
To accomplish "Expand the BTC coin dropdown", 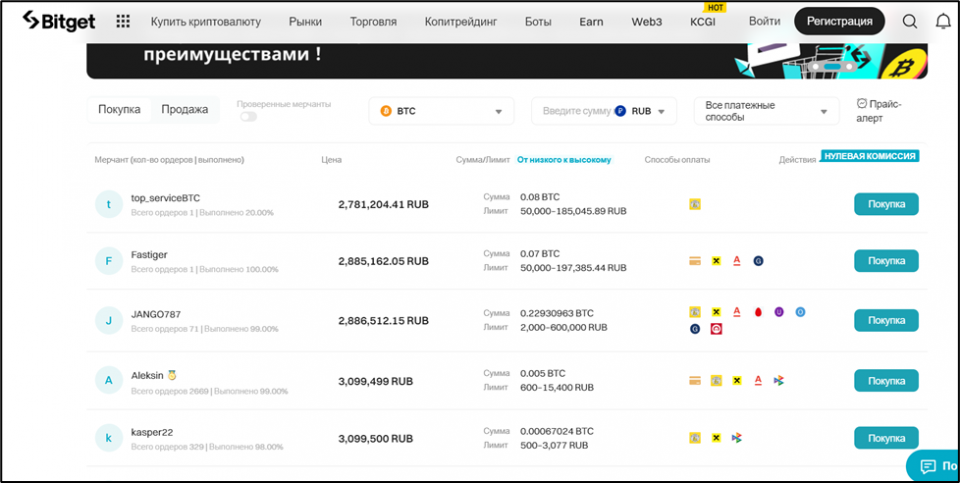I will pos(441,111).
